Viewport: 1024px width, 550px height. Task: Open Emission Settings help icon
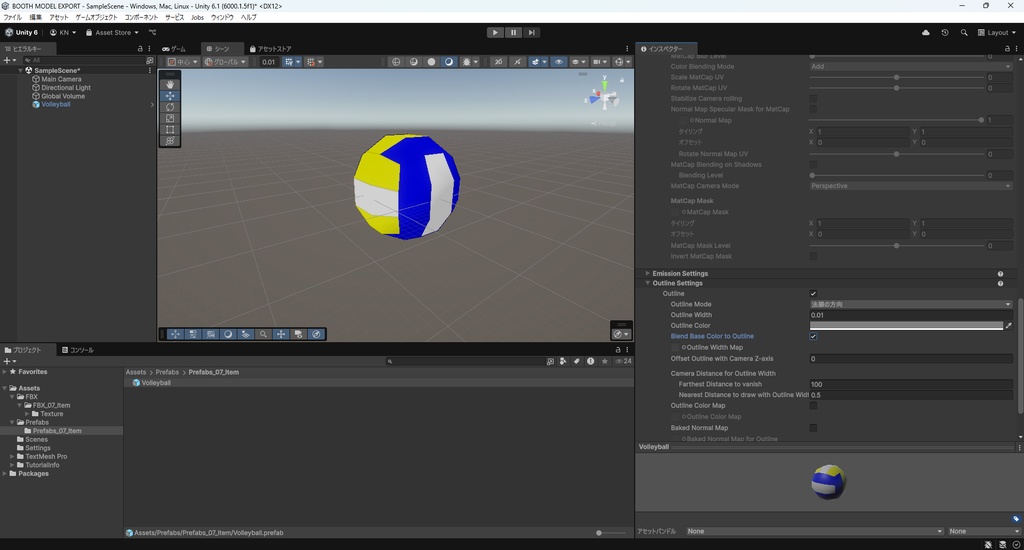coord(1000,274)
